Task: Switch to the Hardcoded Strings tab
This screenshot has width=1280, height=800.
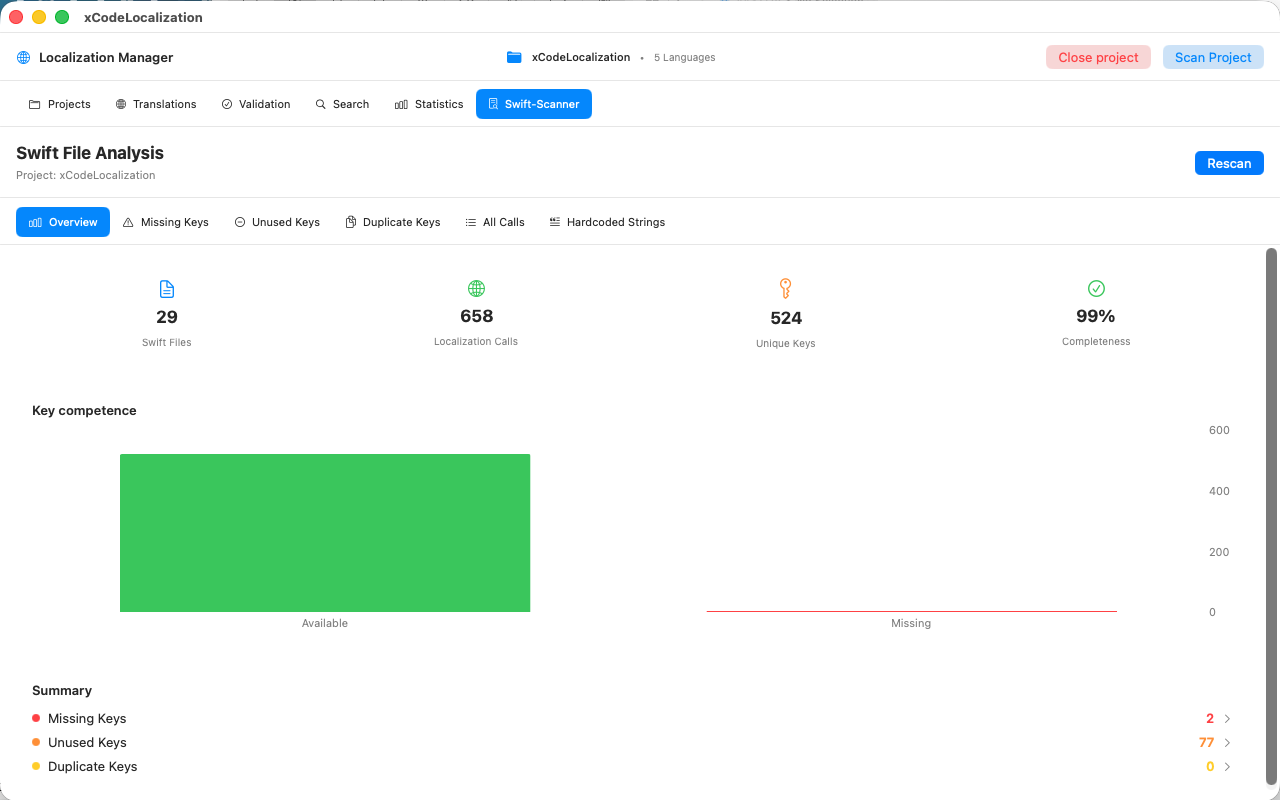Action: point(607,221)
